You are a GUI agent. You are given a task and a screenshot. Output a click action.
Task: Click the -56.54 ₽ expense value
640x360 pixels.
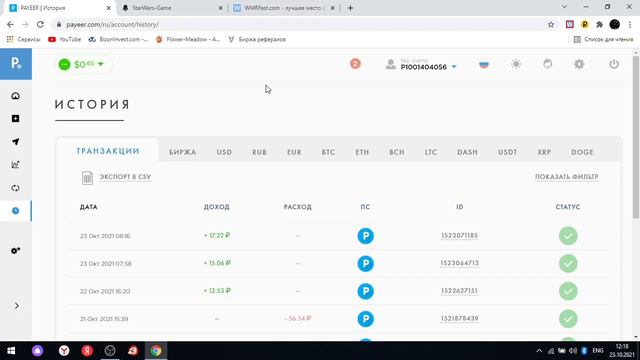point(298,318)
